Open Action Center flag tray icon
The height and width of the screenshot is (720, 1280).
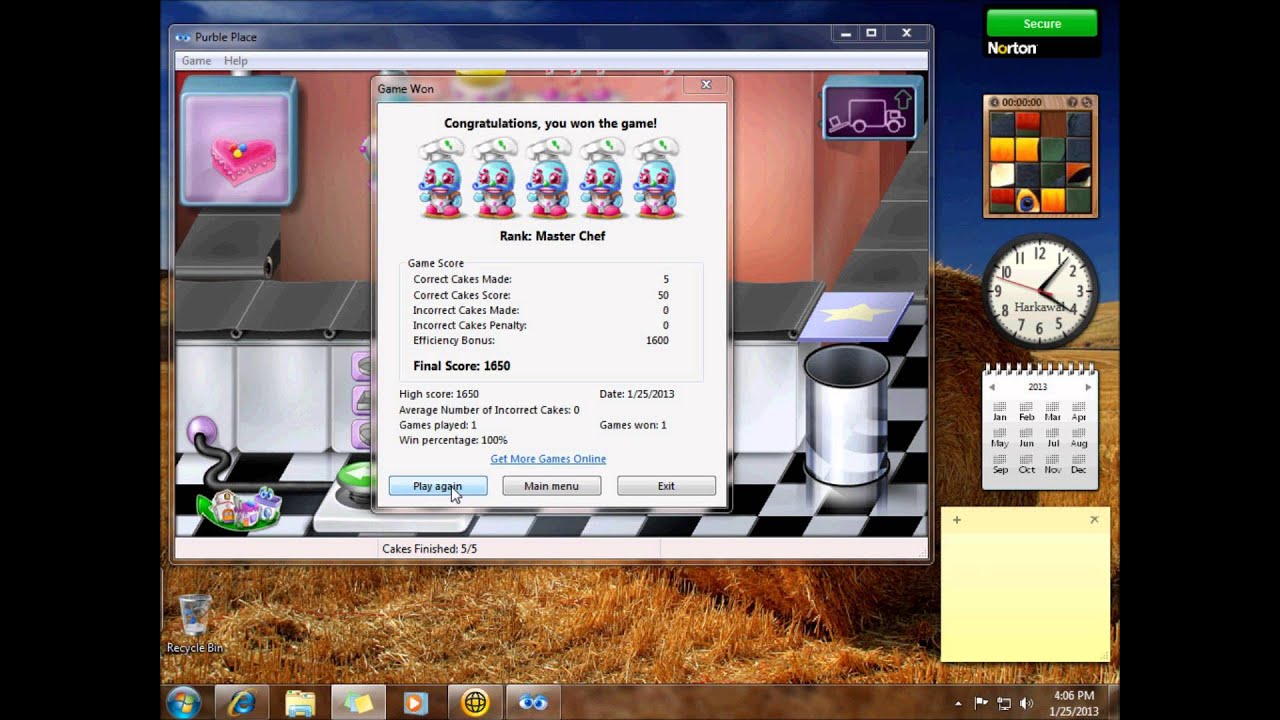click(982, 703)
